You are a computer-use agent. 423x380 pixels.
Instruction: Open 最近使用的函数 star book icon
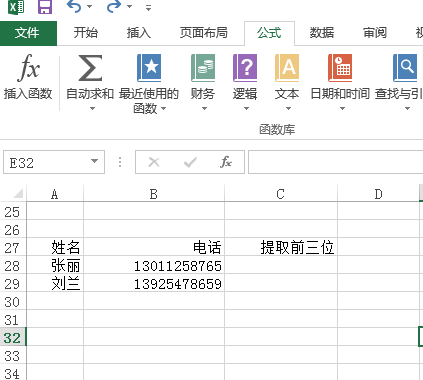pos(149,68)
